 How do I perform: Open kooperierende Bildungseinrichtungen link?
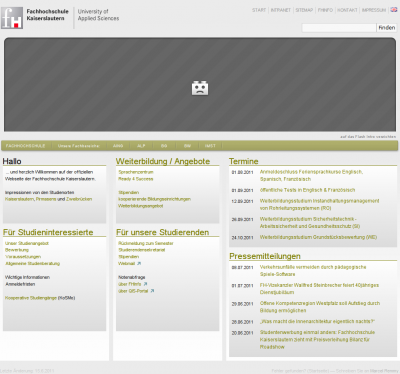pos(154,199)
